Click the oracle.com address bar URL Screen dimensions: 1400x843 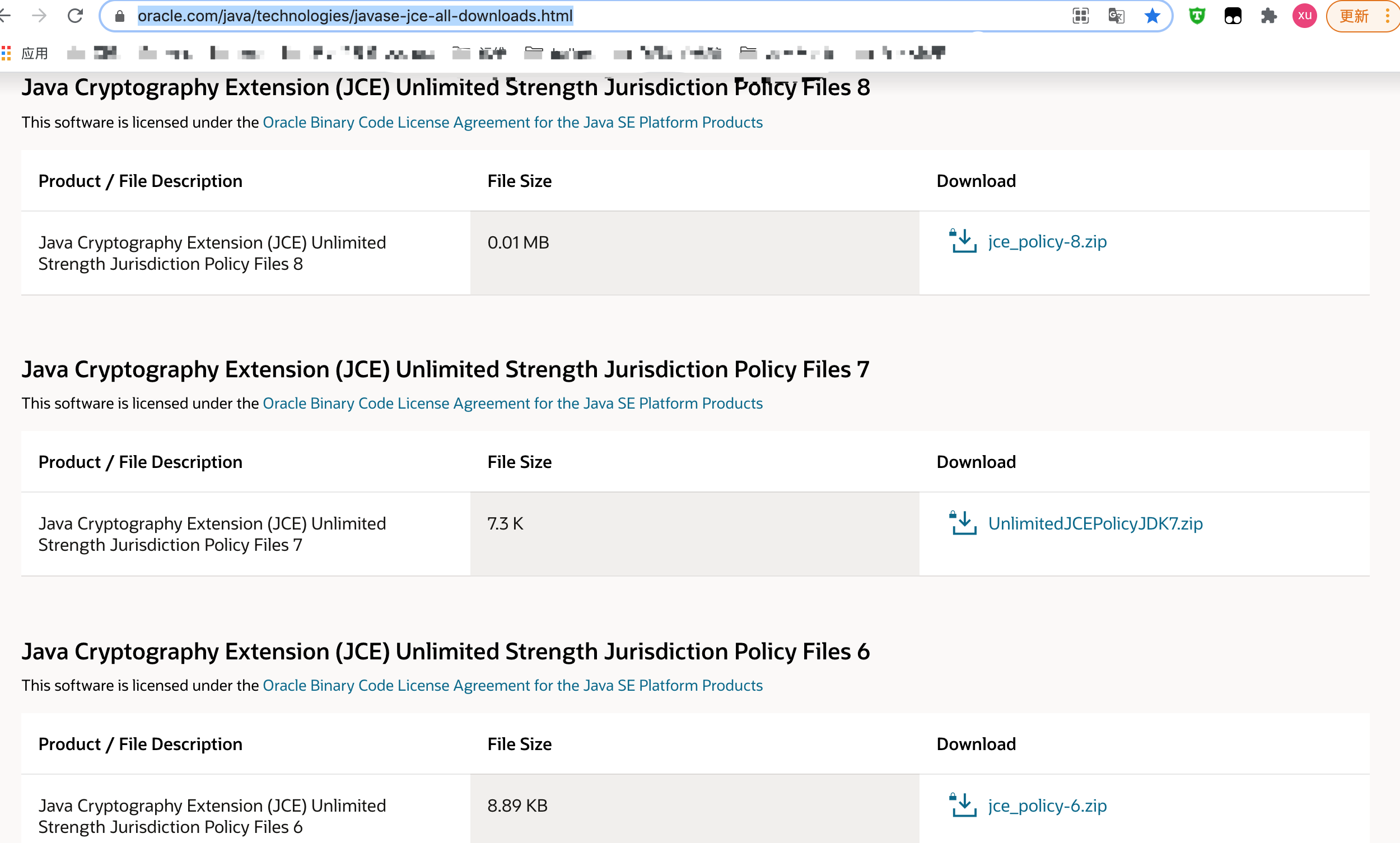click(x=355, y=16)
